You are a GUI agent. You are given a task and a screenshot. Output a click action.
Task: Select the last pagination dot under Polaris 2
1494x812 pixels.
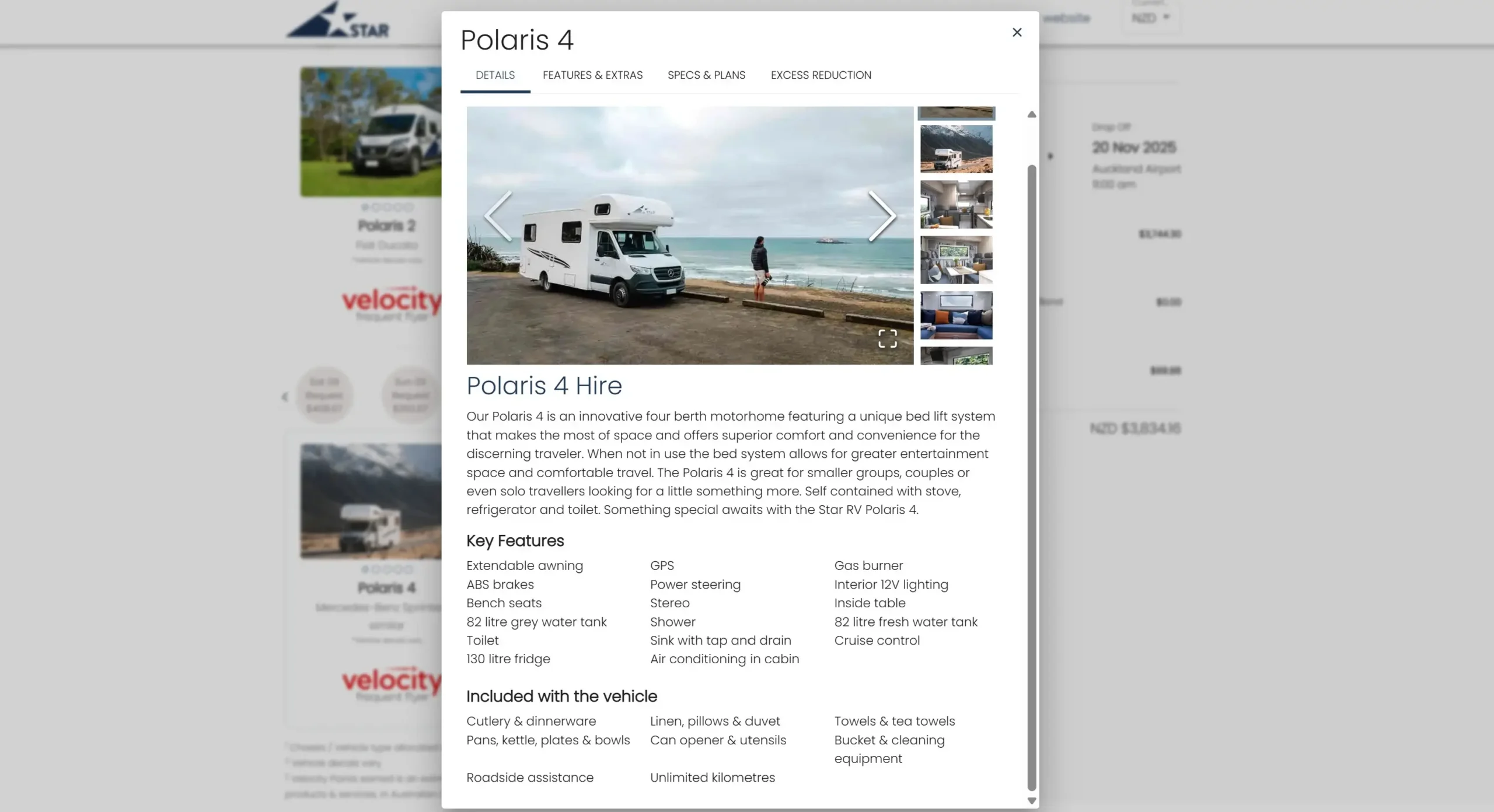click(x=411, y=207)
